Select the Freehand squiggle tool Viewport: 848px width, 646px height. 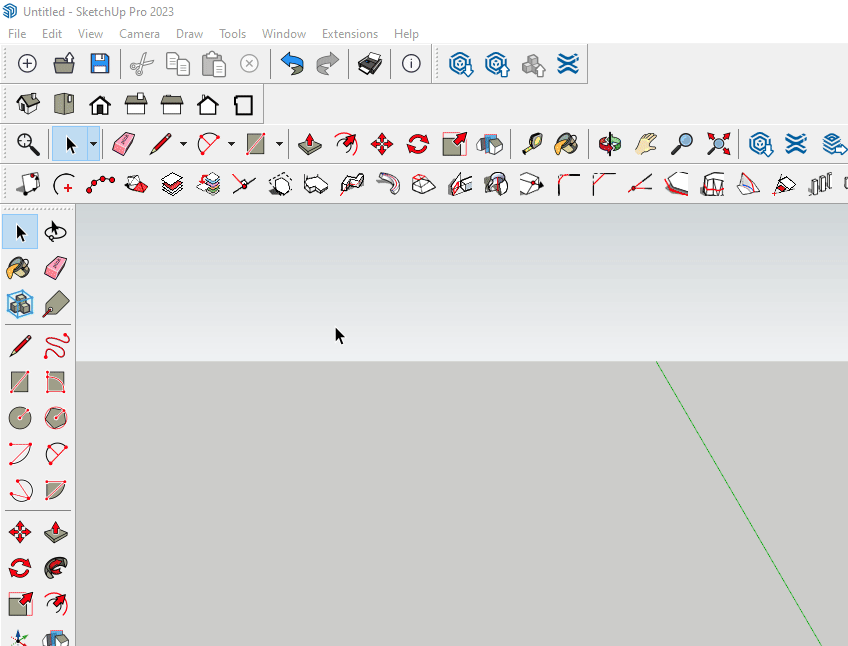click(x=56, y=346)
